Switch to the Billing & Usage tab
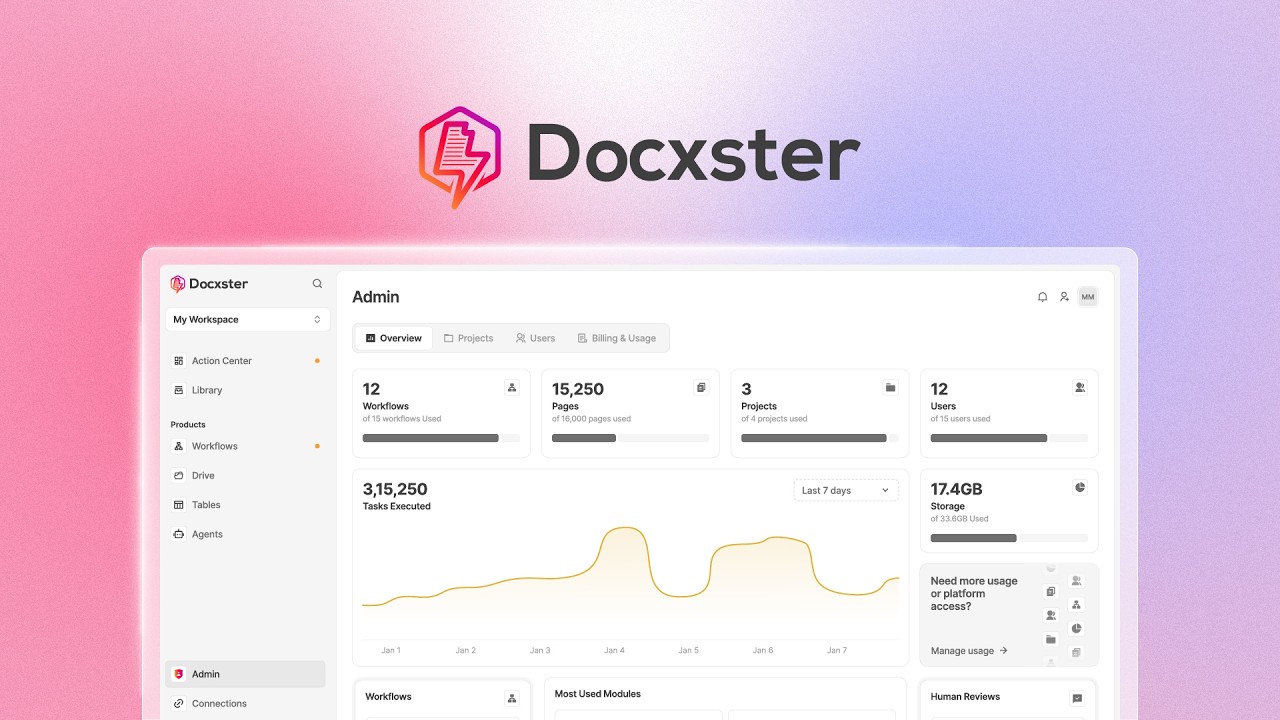The height and width of the screenshot is (720, 1280). coord(617,338)
